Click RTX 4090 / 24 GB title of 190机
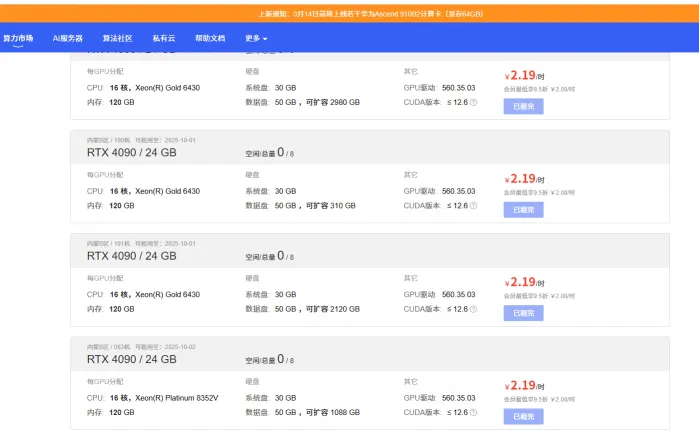 click(132, 153)
